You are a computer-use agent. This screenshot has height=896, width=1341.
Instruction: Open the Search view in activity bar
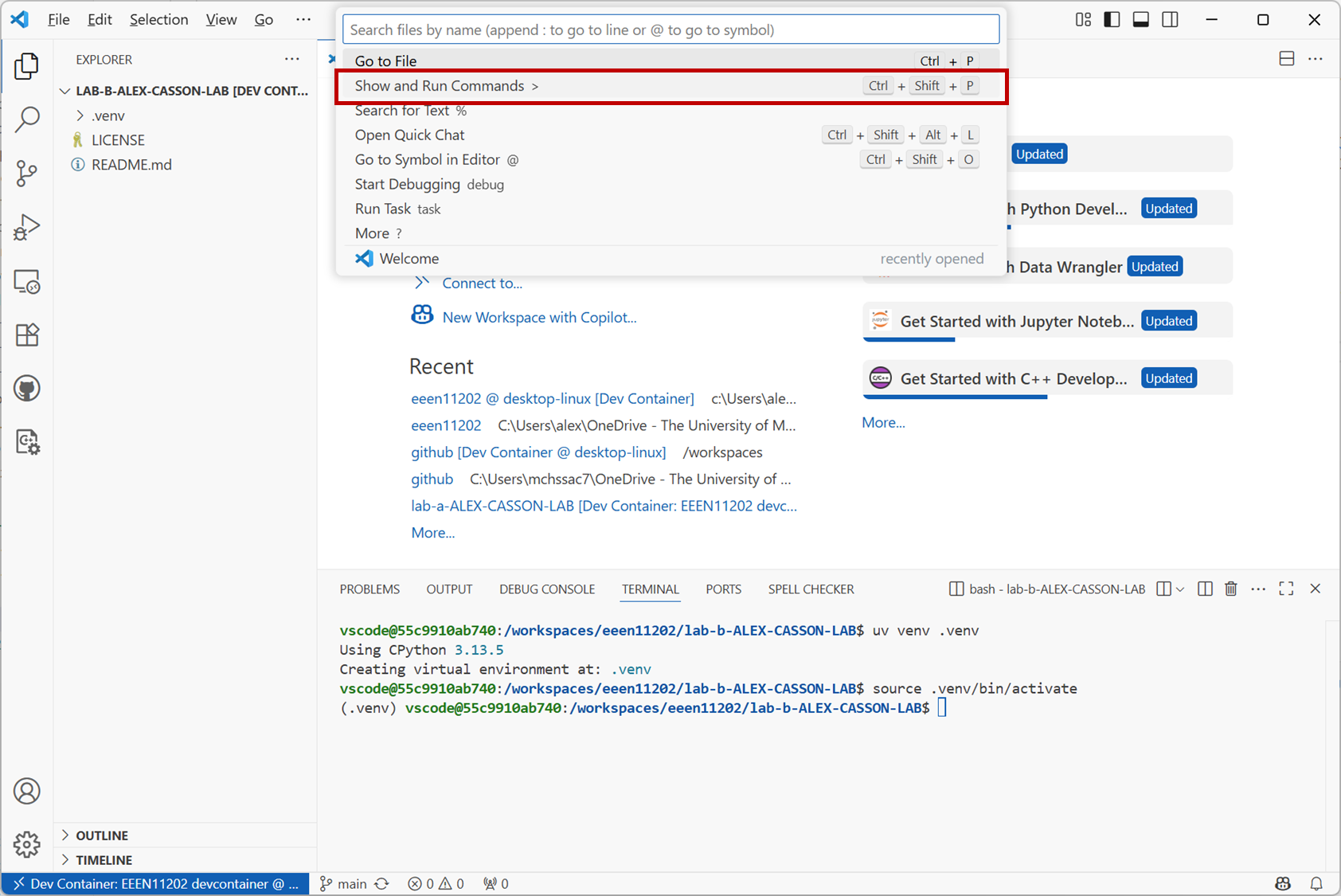click(27, 119)
